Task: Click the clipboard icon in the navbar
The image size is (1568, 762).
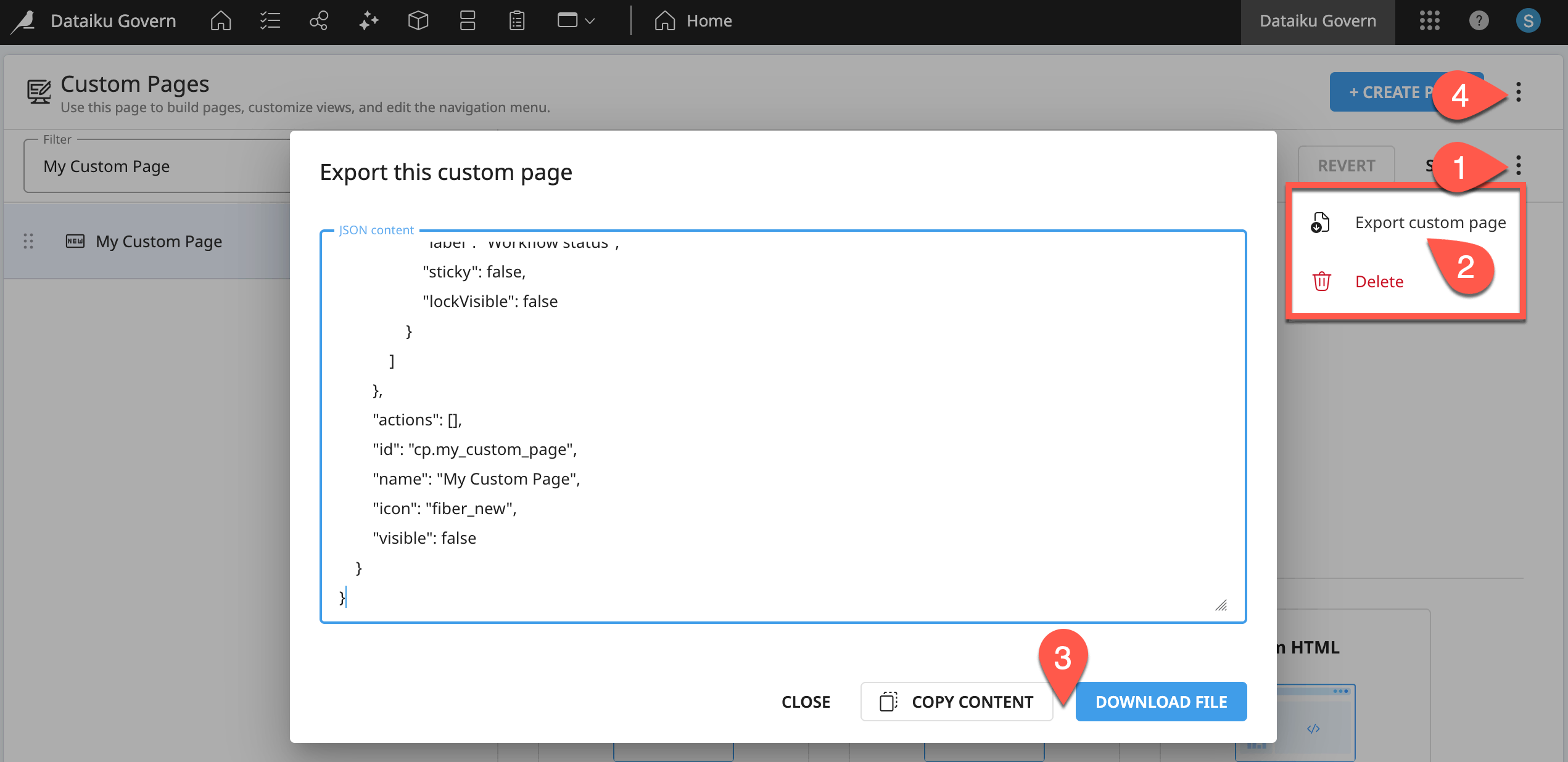Action: (516, 20)
